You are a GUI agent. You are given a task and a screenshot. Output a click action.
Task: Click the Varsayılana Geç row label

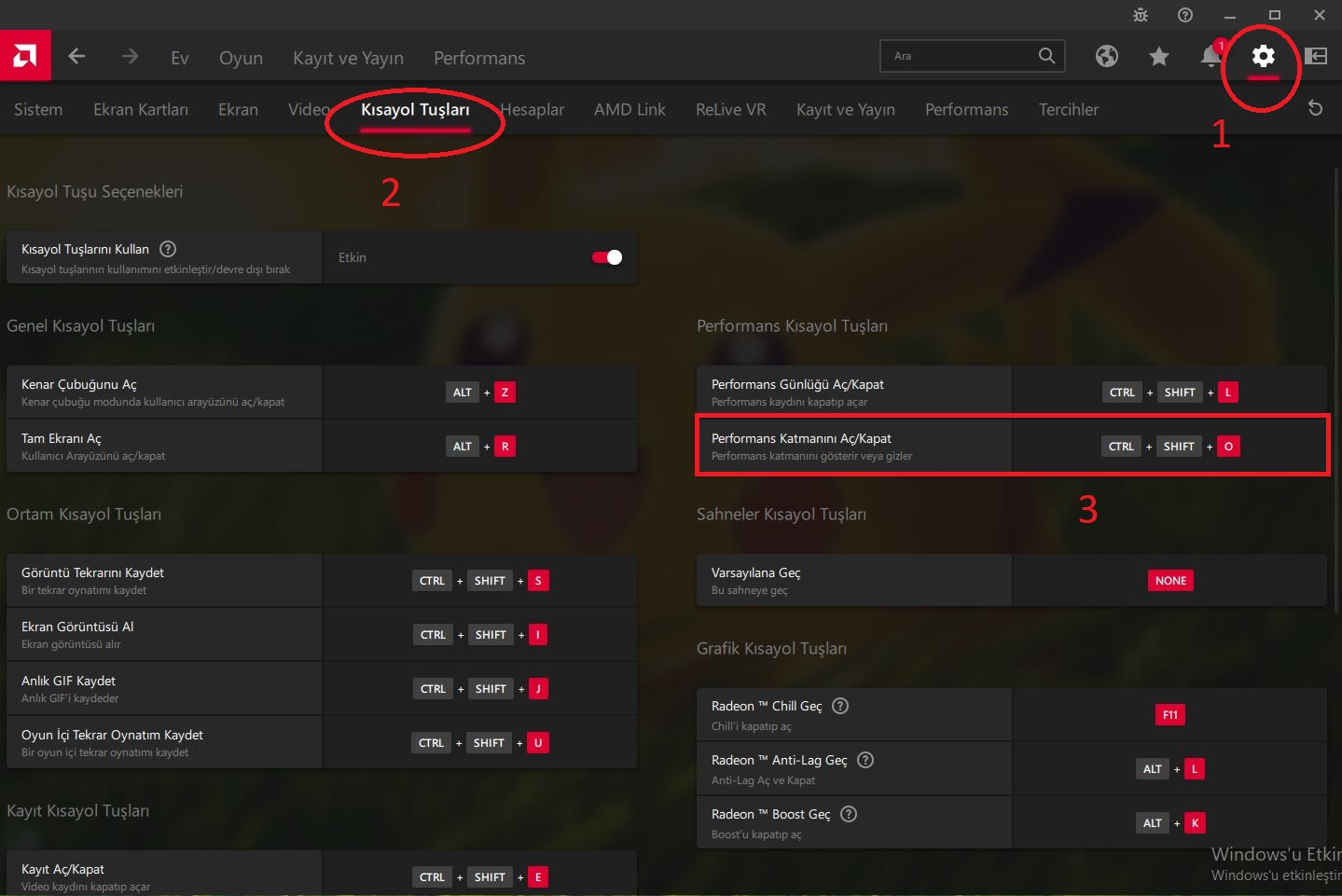click(756, 572)
